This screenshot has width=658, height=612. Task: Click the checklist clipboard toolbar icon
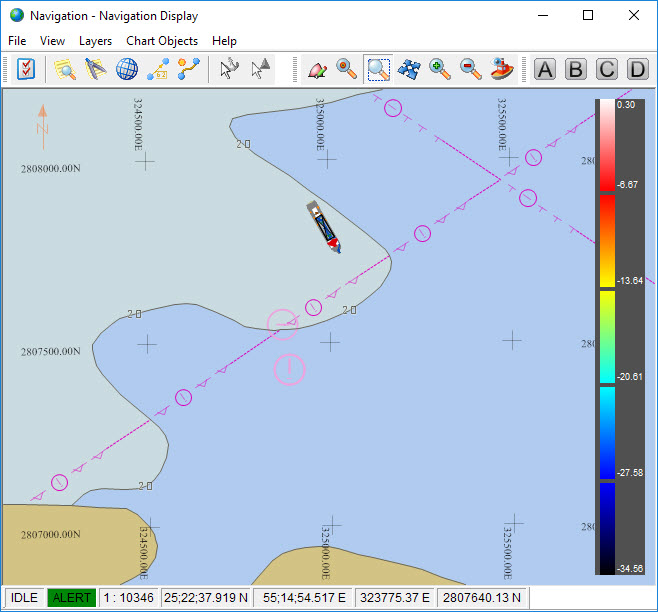coord(26,69)
